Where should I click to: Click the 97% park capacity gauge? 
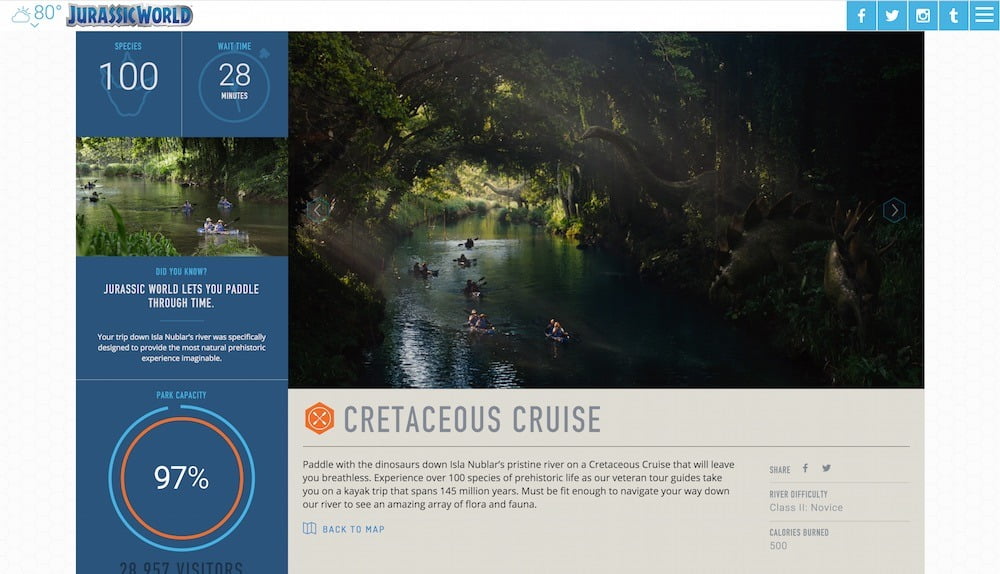[x=182, y=478]
